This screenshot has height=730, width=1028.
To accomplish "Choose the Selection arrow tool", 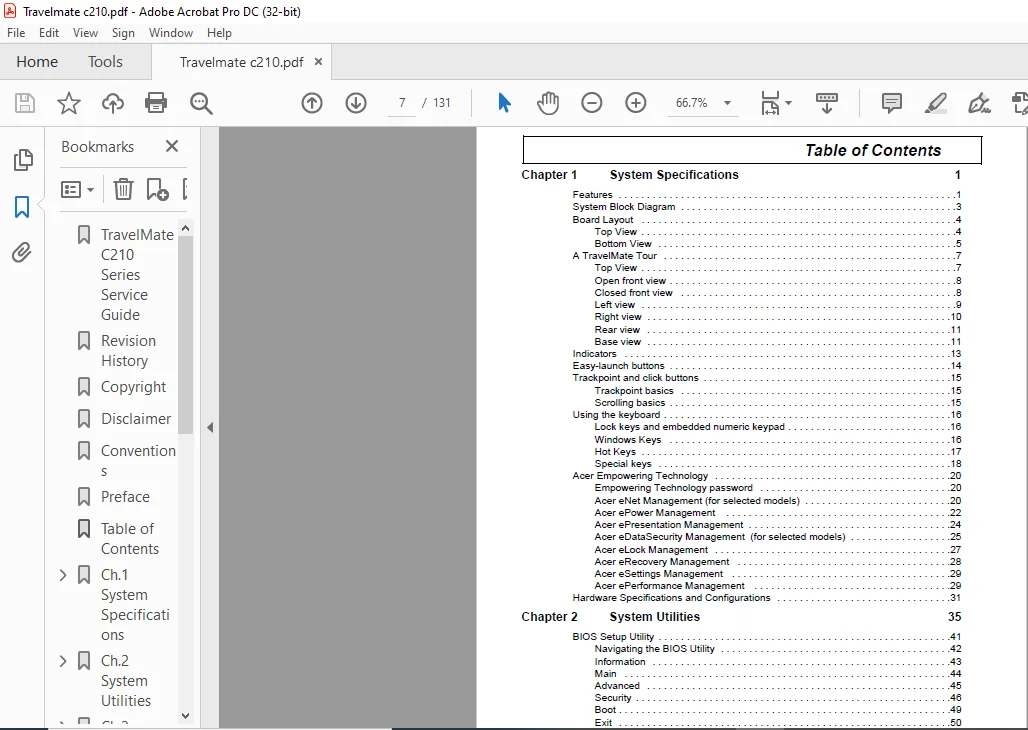I will (x=504, y=103).
